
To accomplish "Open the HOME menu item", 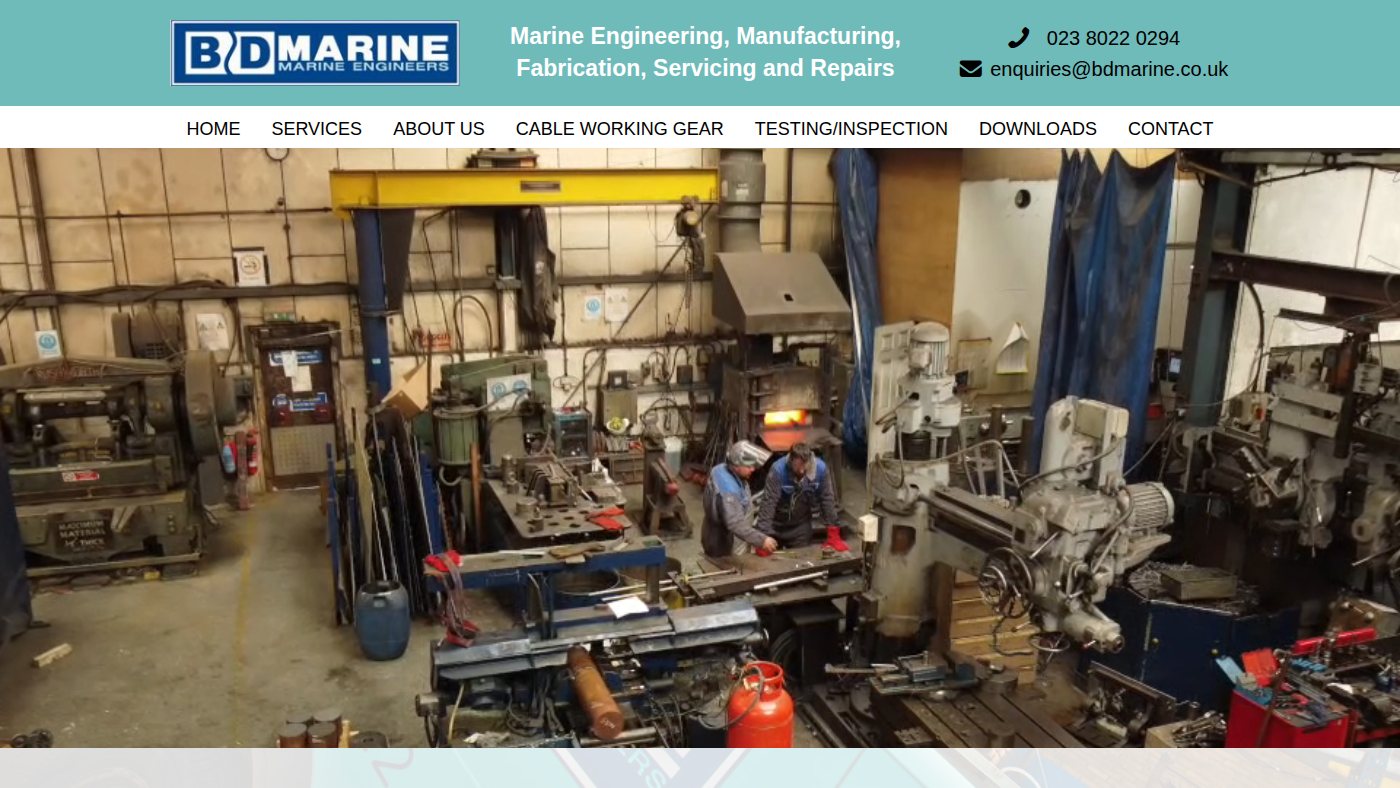I will 213,129.
